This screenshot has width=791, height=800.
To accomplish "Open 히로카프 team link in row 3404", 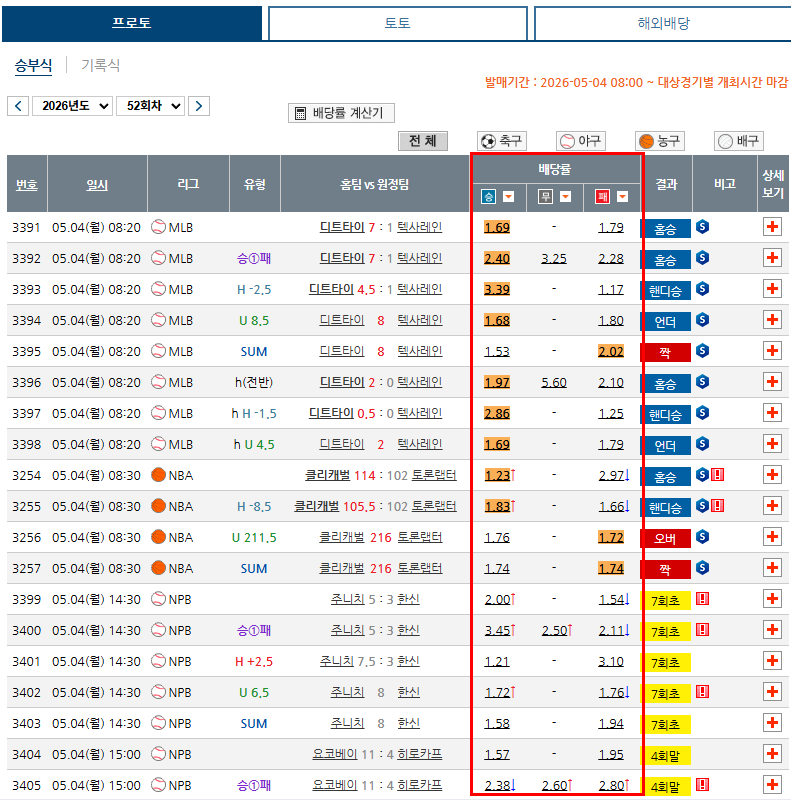I will point(419,754).
